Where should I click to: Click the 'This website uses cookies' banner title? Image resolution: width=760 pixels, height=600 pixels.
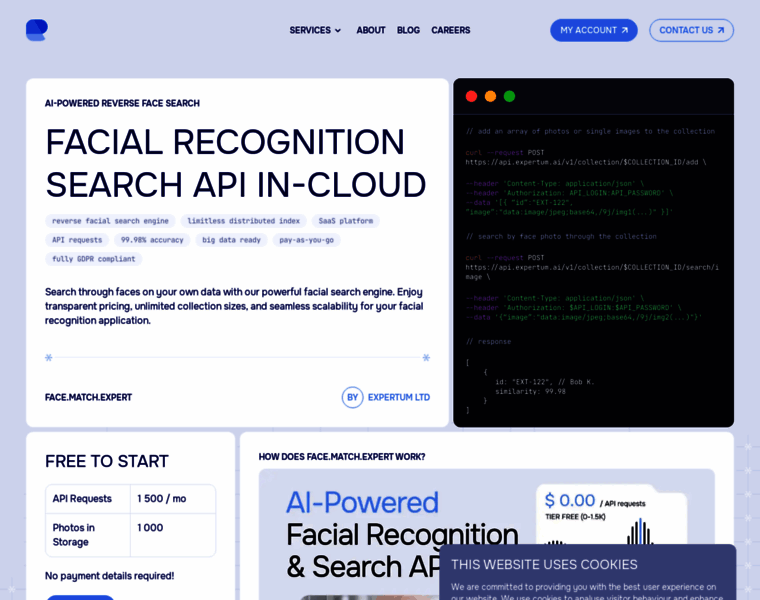coord(544,565)
